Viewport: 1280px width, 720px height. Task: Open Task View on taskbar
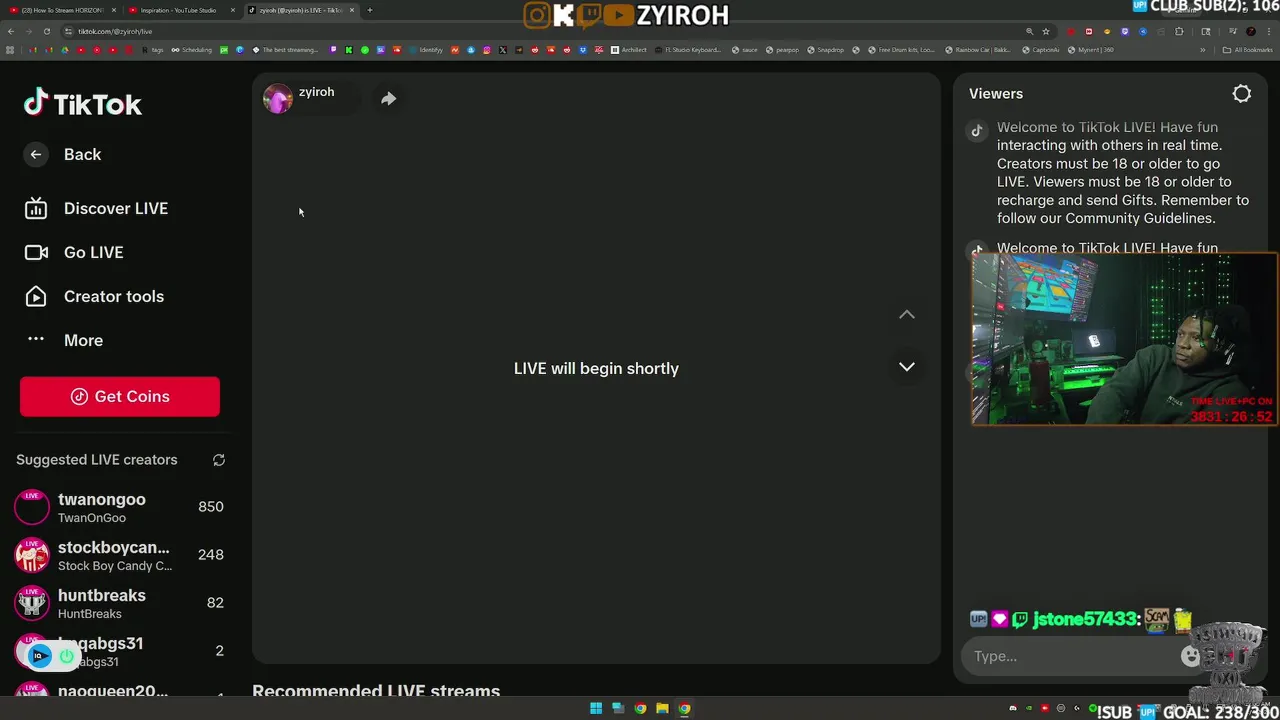tap(618, 709)
